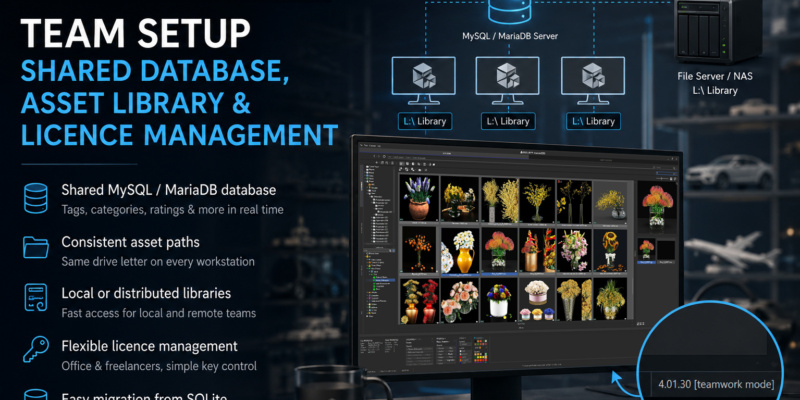Click the Consistent asset paths text
Image resolution: width=800 pixels, height=400 pixels.
click(131, 241)
